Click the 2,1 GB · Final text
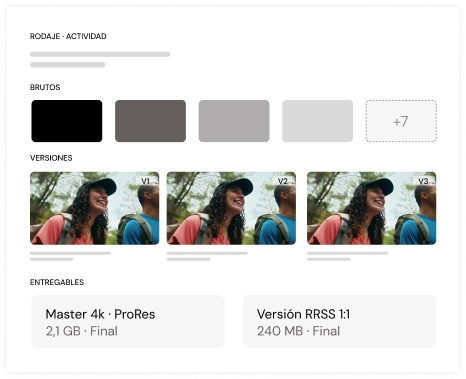The height and width of the screenshot is (379, 466). 82,331
